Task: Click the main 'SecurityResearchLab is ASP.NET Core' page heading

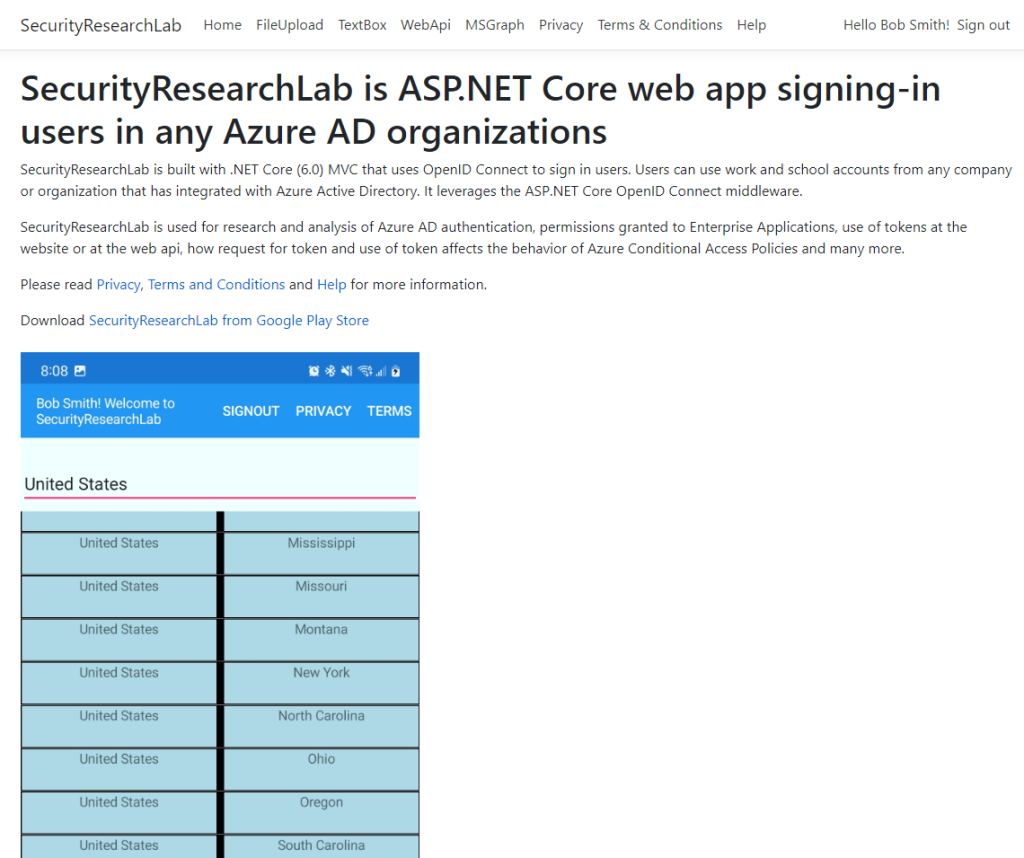Action: point(481,110)
